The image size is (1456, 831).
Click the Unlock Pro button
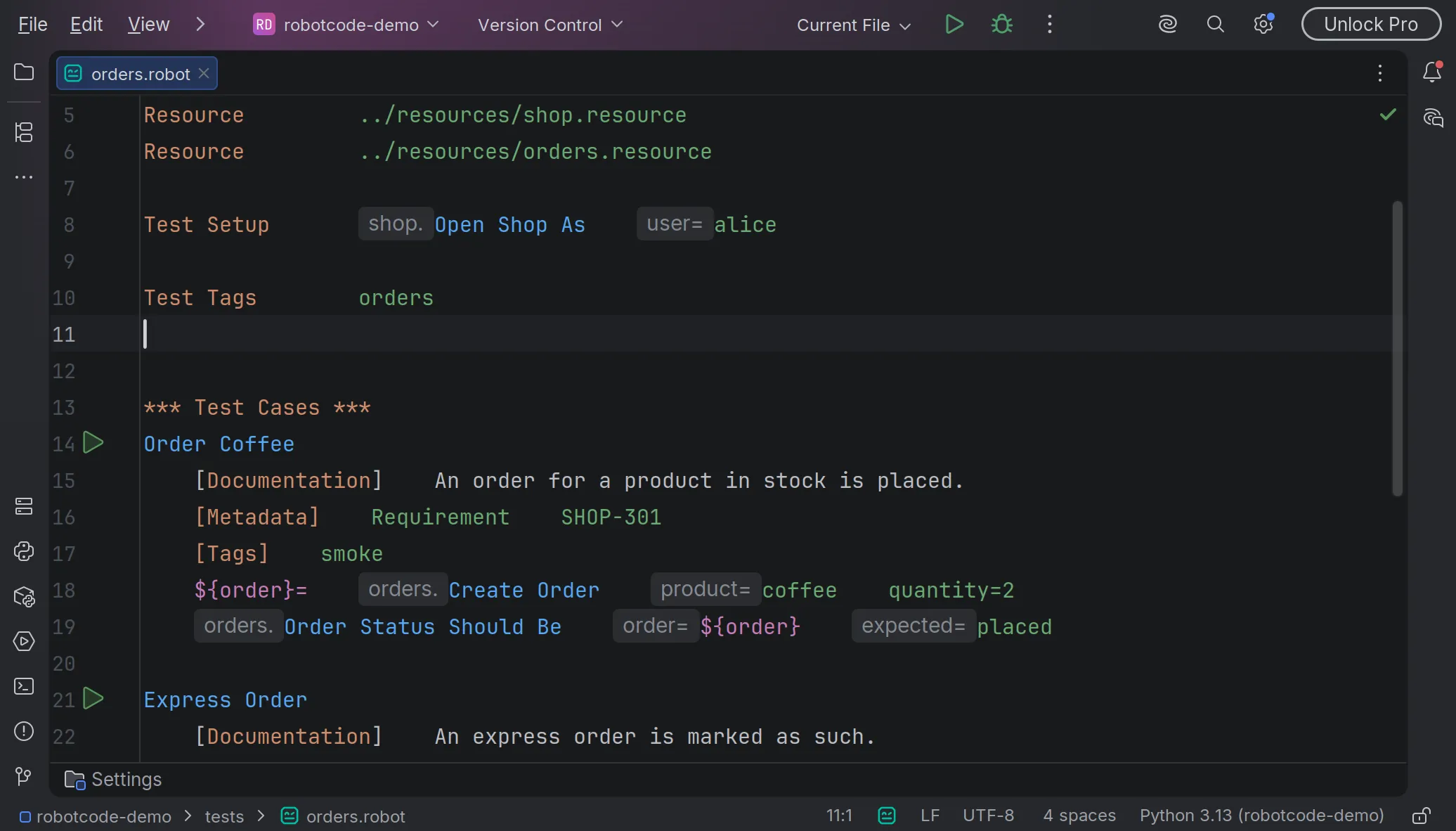point(1371,25)
